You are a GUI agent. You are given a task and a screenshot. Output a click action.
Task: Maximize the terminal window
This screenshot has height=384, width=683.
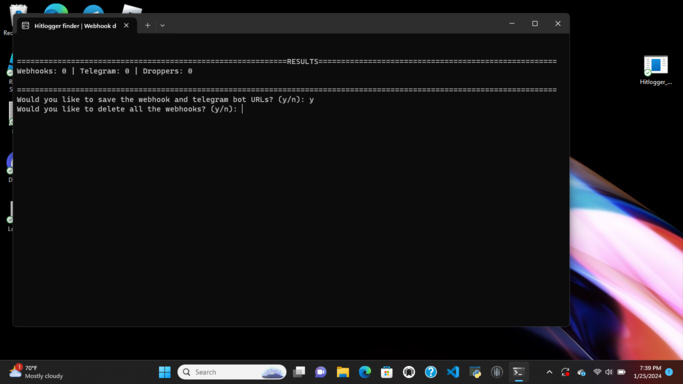click(x=535, y=24)
